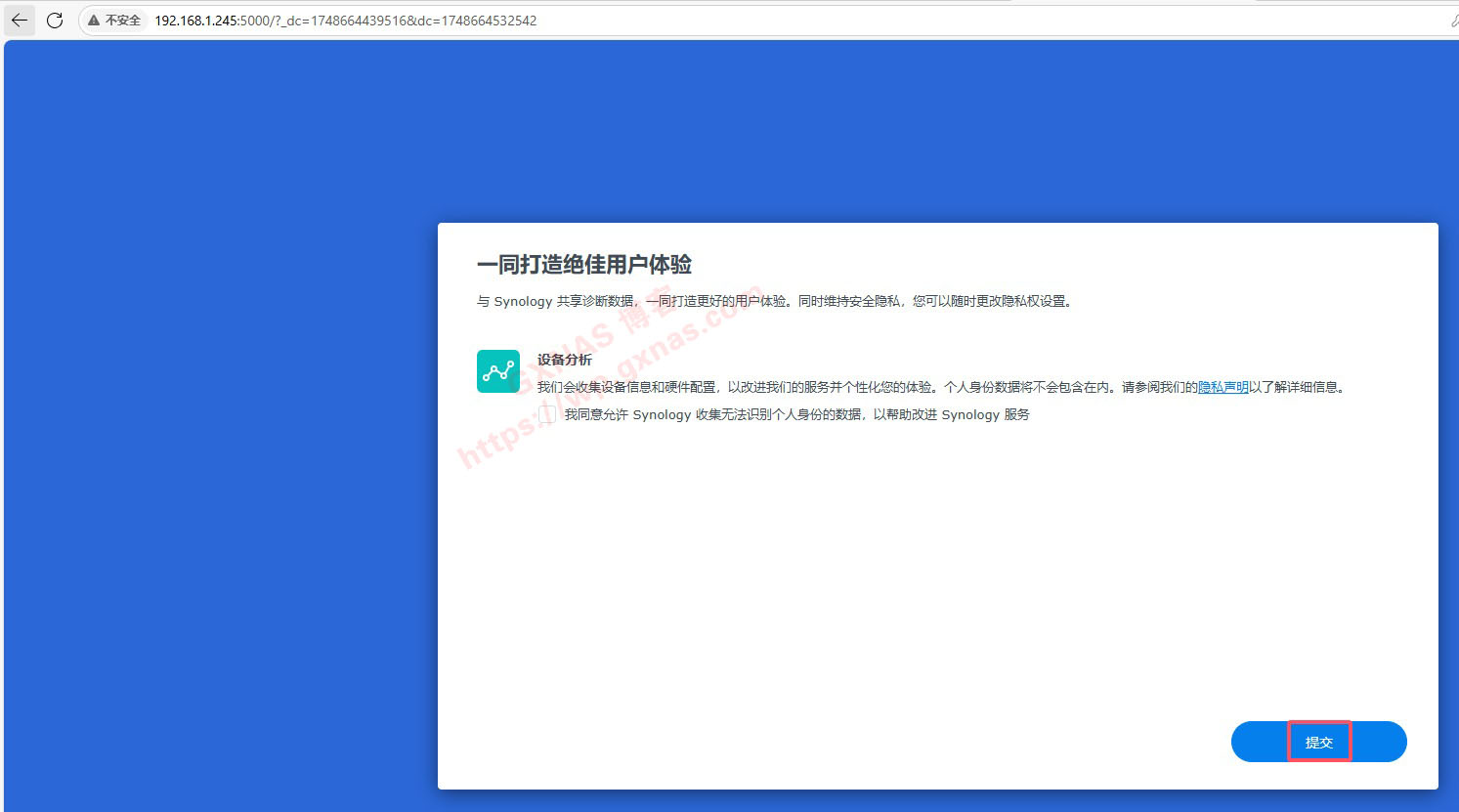This screenshot has height=812, width=1459.
Task: Enable the Synology data collection checkbox
Action: tap(547, 414)
